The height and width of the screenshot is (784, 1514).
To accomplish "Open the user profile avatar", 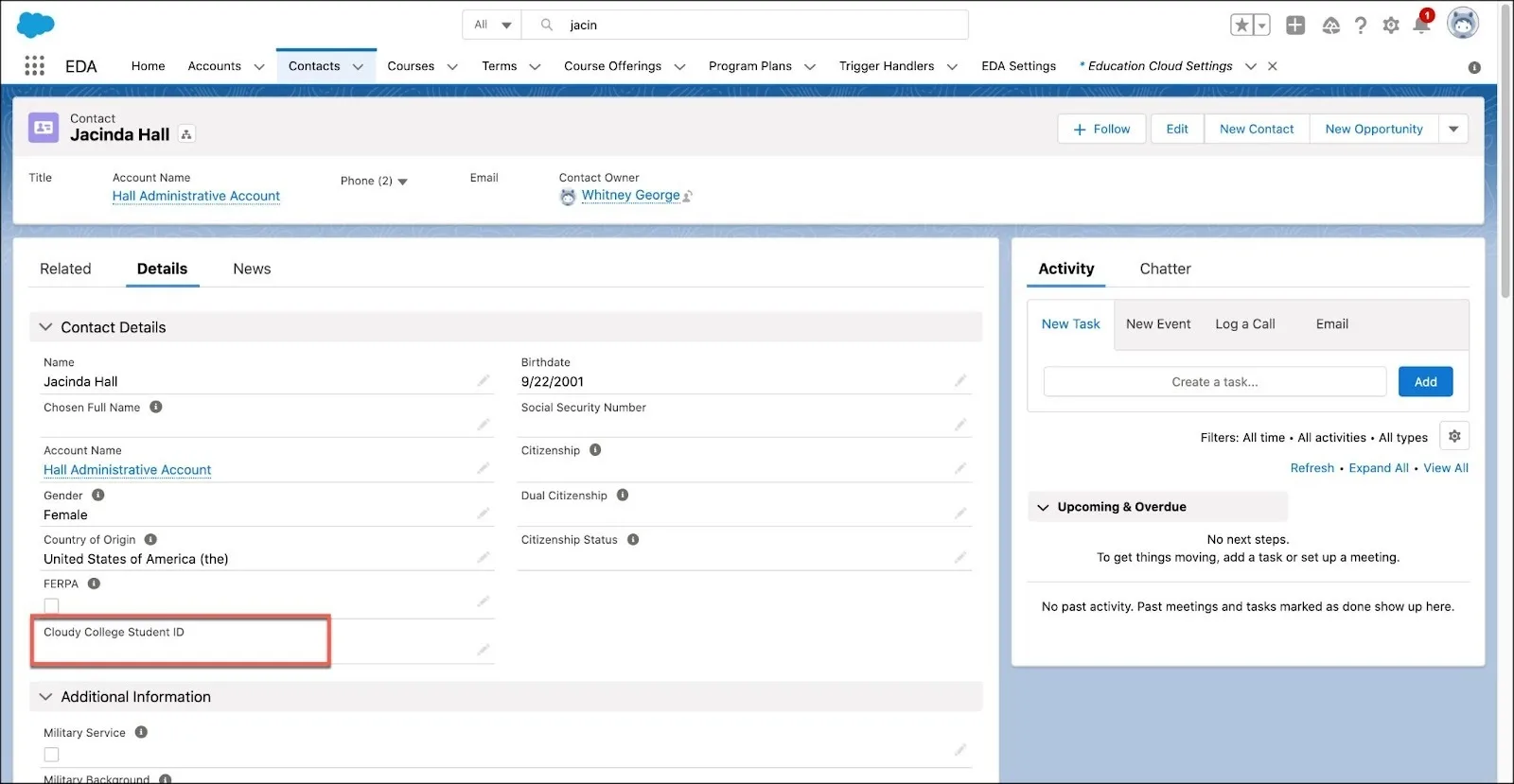I will 1463,24.
